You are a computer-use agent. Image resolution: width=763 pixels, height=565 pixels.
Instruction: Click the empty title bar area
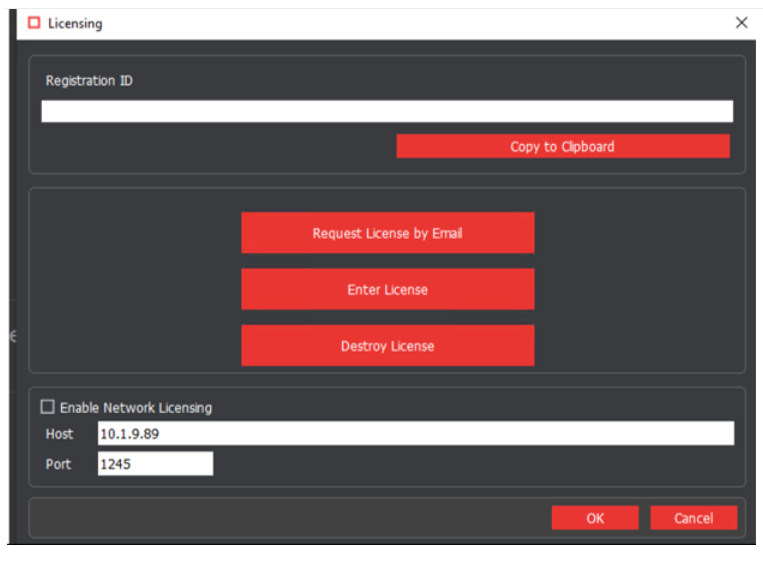click(x=400, y=23)
